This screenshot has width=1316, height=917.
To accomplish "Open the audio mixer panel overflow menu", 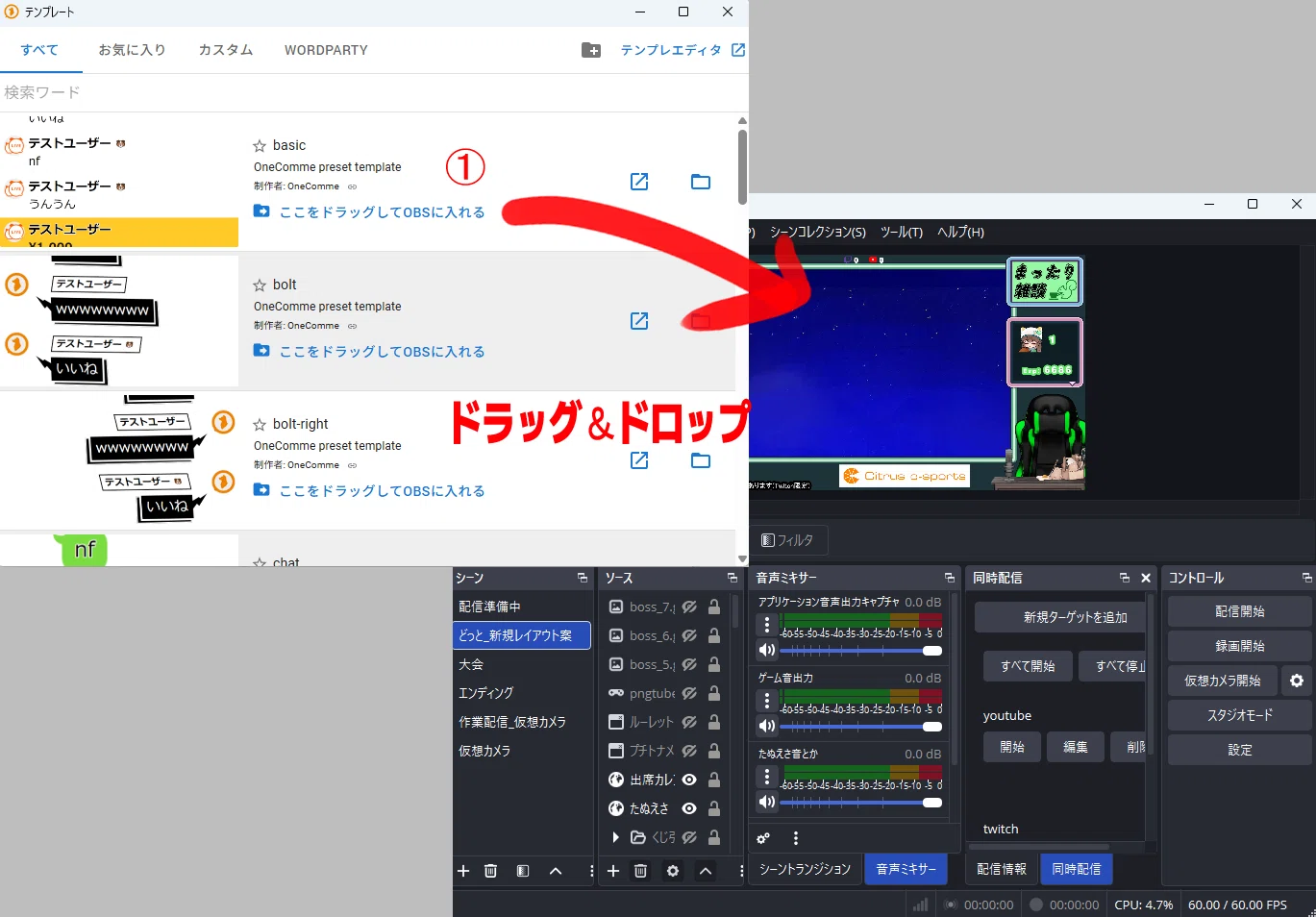I will 796,838.
